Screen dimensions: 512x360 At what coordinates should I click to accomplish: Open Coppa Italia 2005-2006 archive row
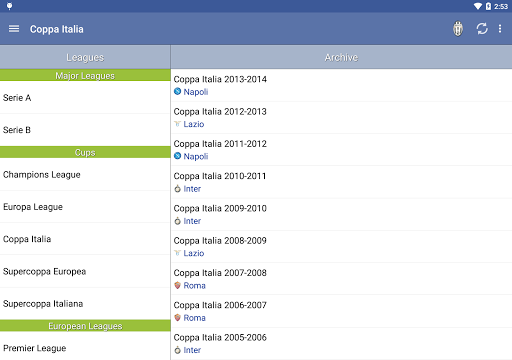341,343
